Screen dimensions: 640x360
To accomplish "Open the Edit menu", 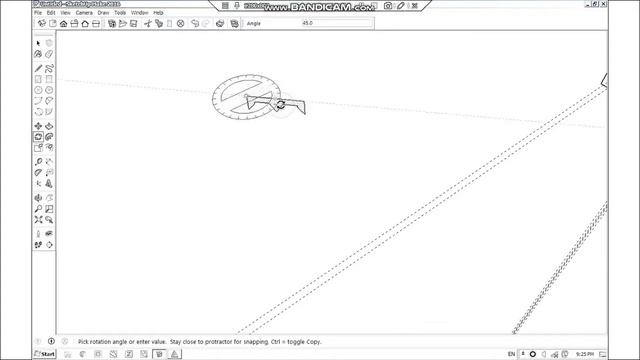I will (51, 13).
